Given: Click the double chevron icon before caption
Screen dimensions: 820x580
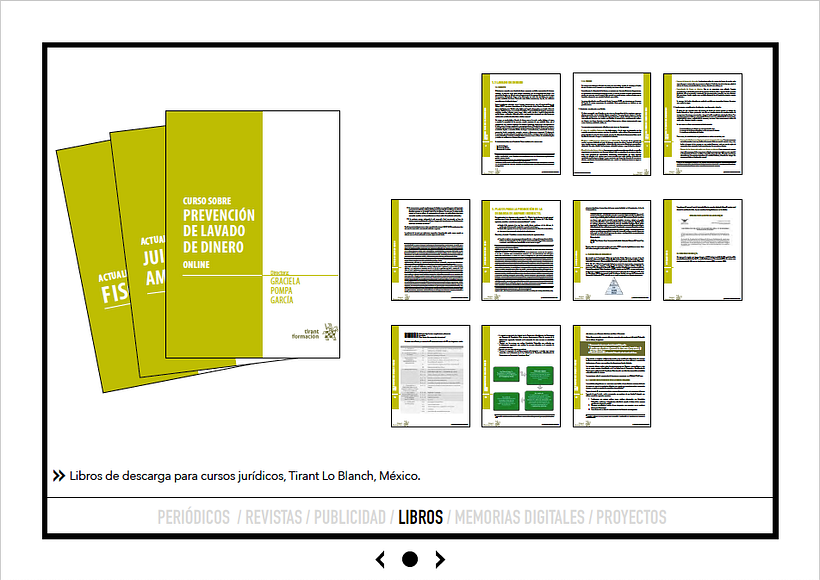Looking at the screenshot, I should (x=59, y=476).
